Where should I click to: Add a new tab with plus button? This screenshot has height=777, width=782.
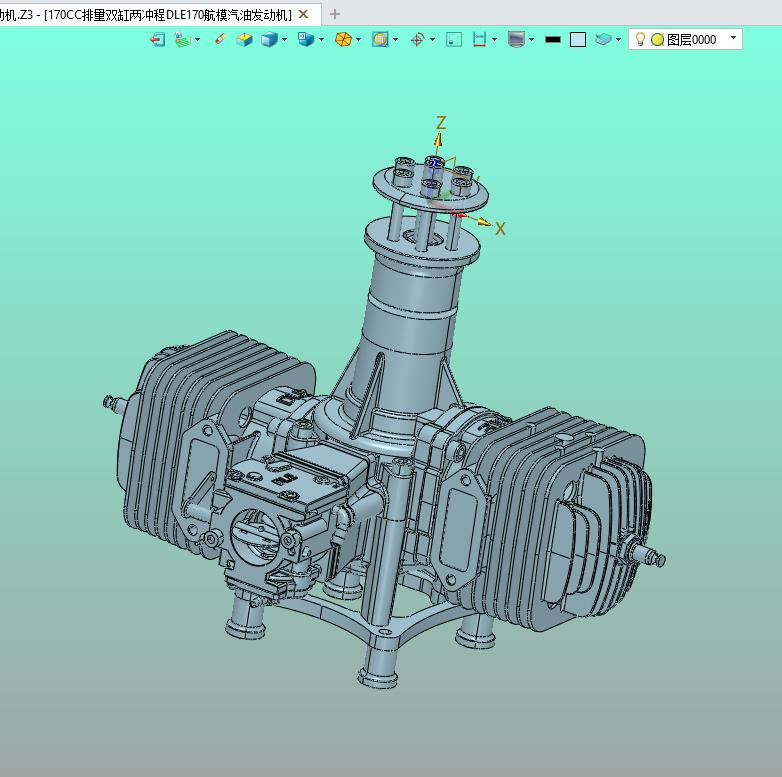tap(335, 14)
